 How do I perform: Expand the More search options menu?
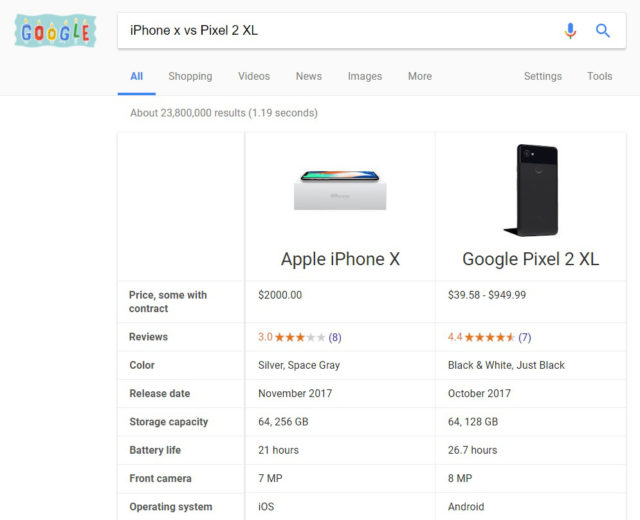[x=420, y=76]
